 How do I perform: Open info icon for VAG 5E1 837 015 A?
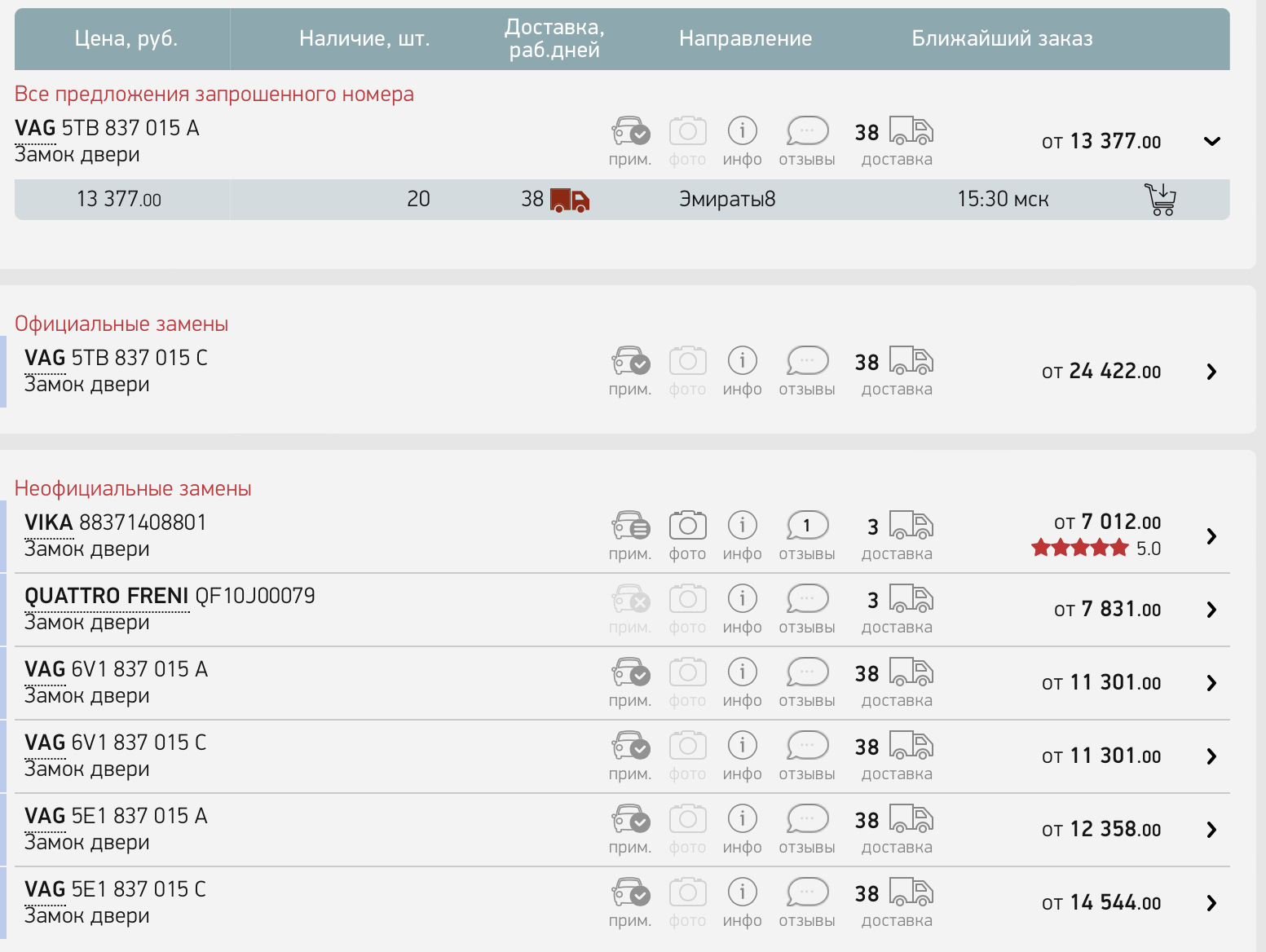tap(742, 819)
